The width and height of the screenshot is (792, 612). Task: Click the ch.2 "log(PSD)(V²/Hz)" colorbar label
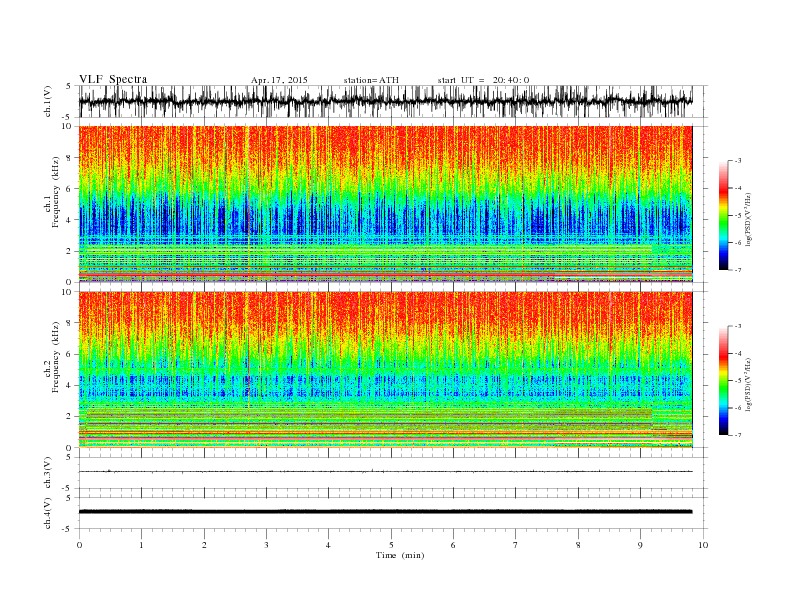(x=748, y=385)
